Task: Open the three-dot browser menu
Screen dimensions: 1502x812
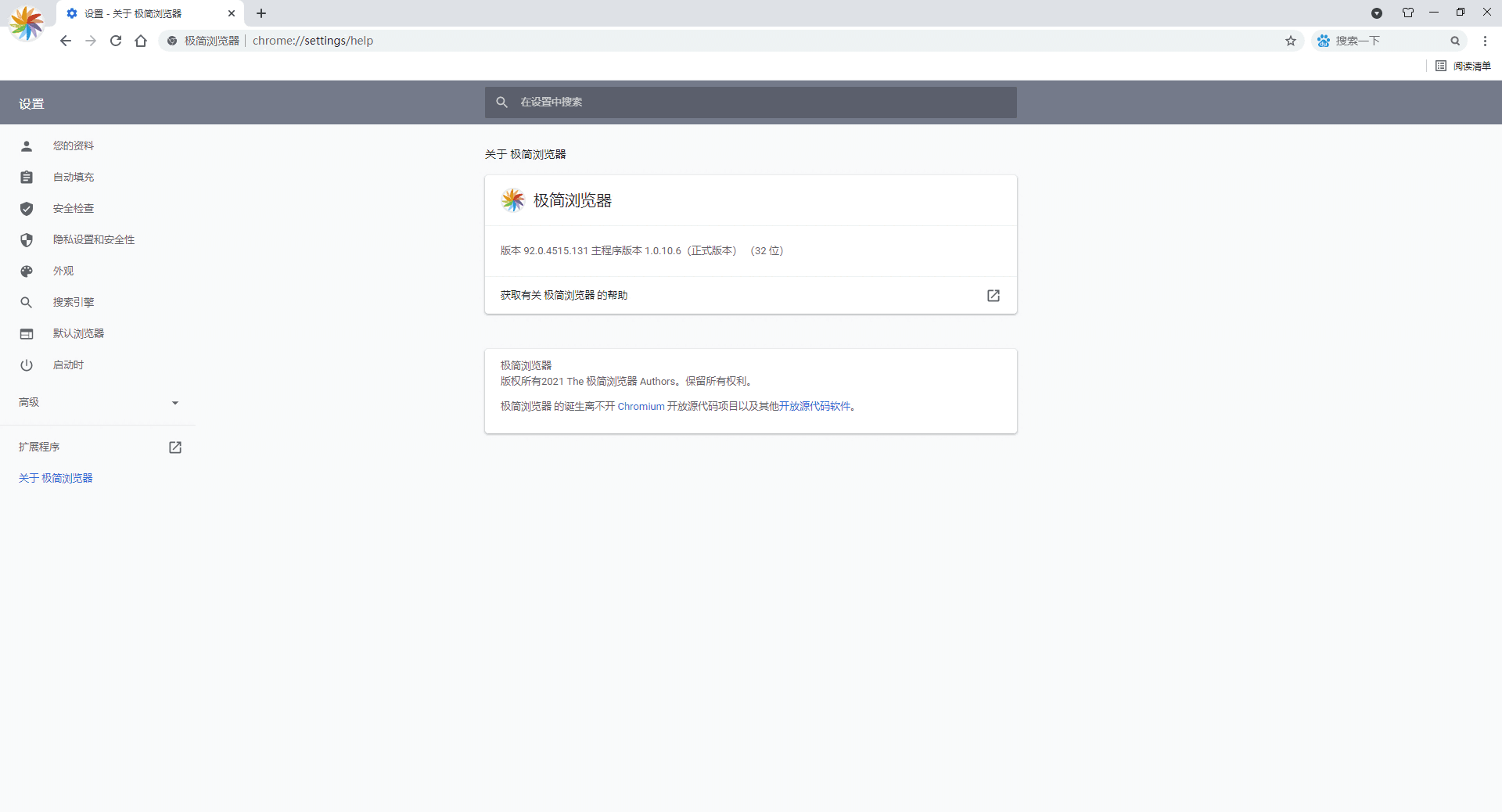Action: click(1486, 41)
